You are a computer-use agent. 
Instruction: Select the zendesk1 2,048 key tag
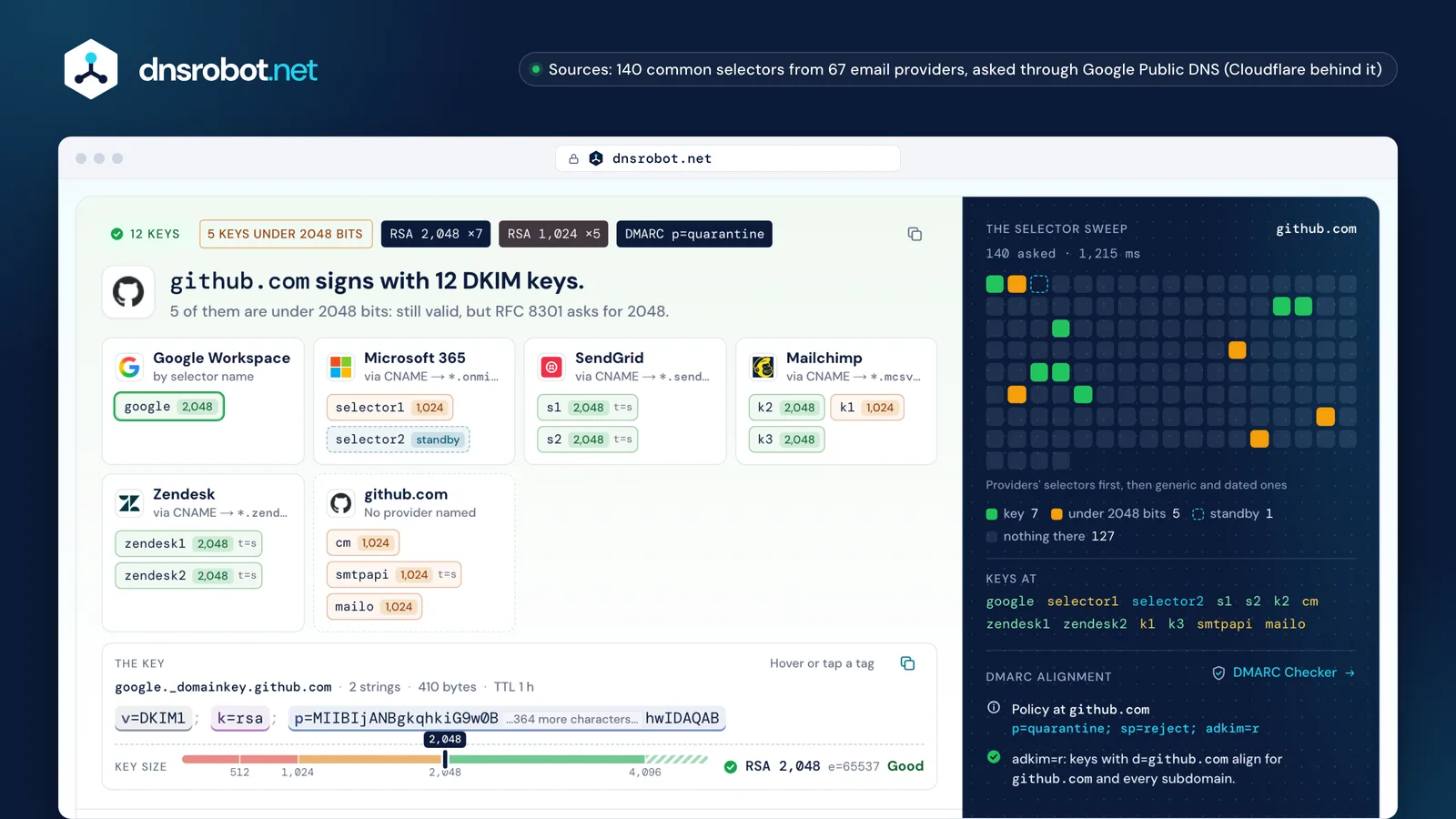click(188, 543)
